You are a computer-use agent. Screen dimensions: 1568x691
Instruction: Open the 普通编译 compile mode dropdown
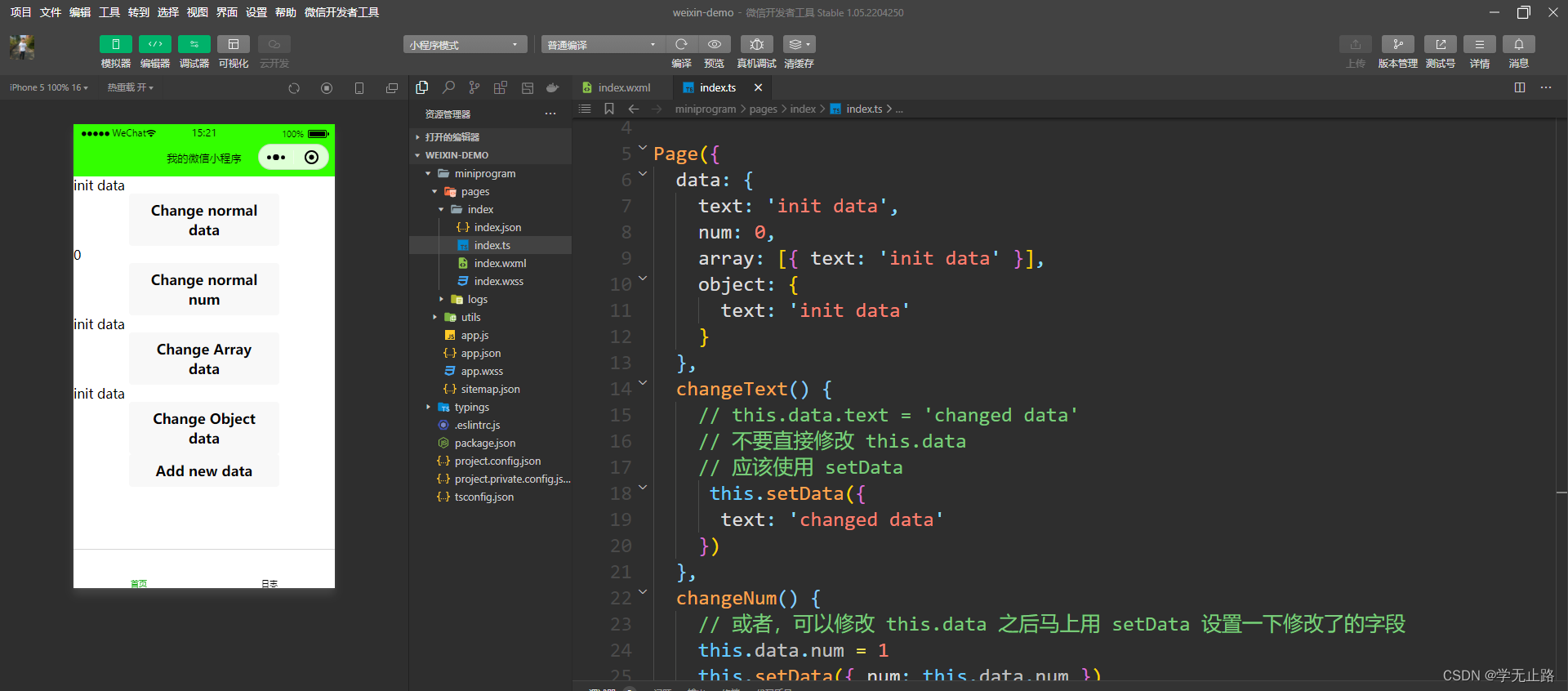pyautogui.click(x=603, y=45)
